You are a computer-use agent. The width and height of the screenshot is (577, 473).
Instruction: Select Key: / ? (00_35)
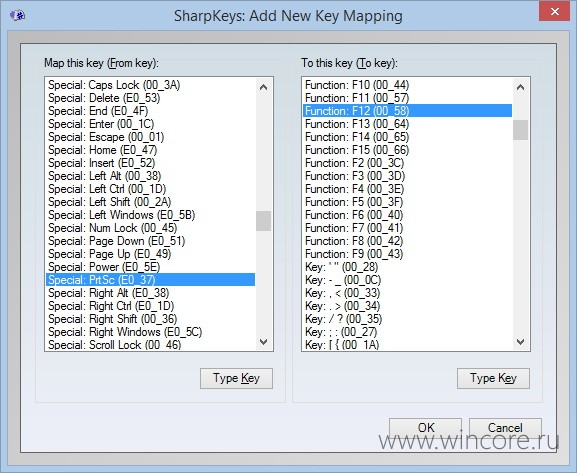coord(407,319)
